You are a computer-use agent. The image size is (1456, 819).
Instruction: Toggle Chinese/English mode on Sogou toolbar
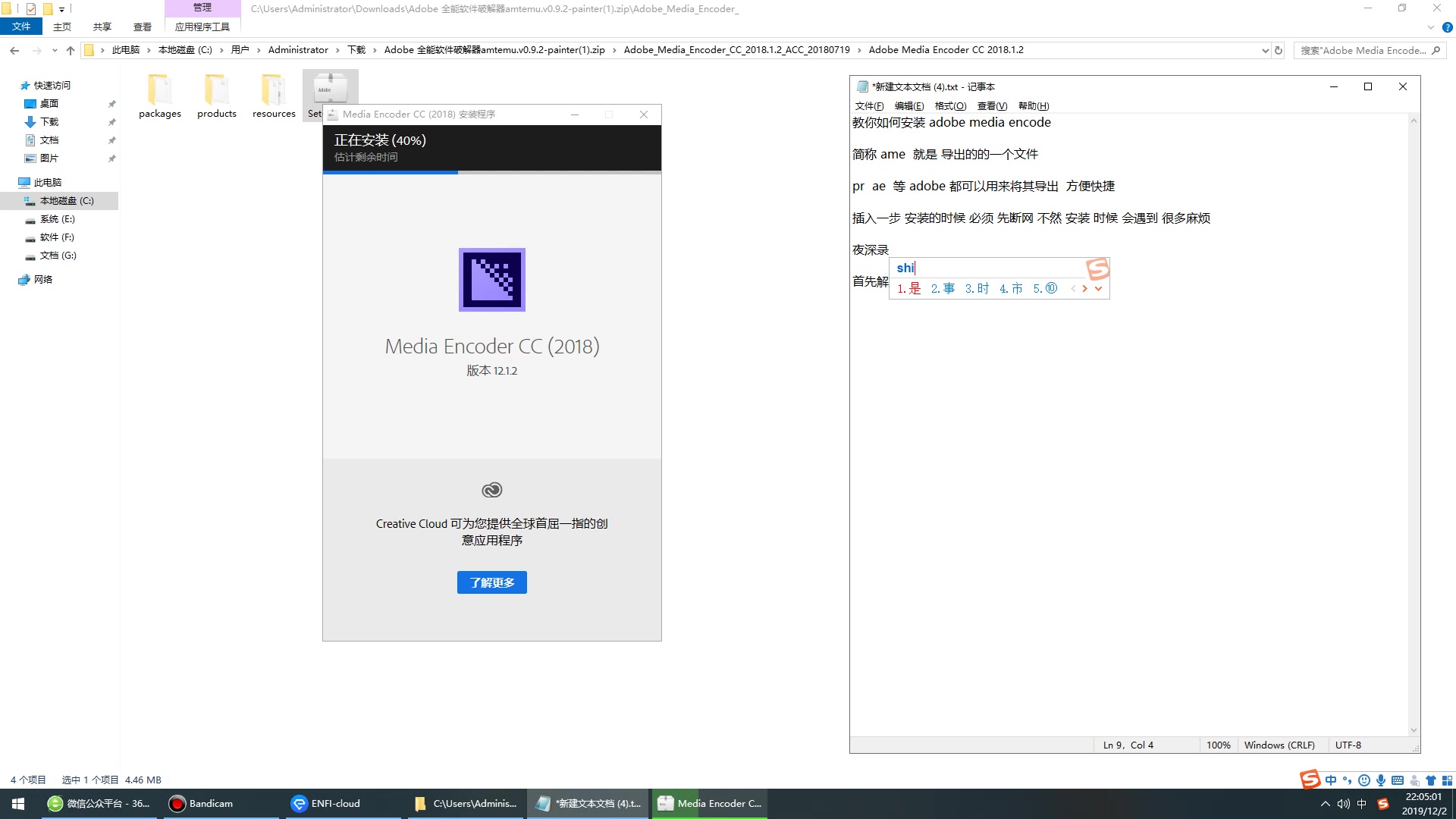(x=1331, y=780)
